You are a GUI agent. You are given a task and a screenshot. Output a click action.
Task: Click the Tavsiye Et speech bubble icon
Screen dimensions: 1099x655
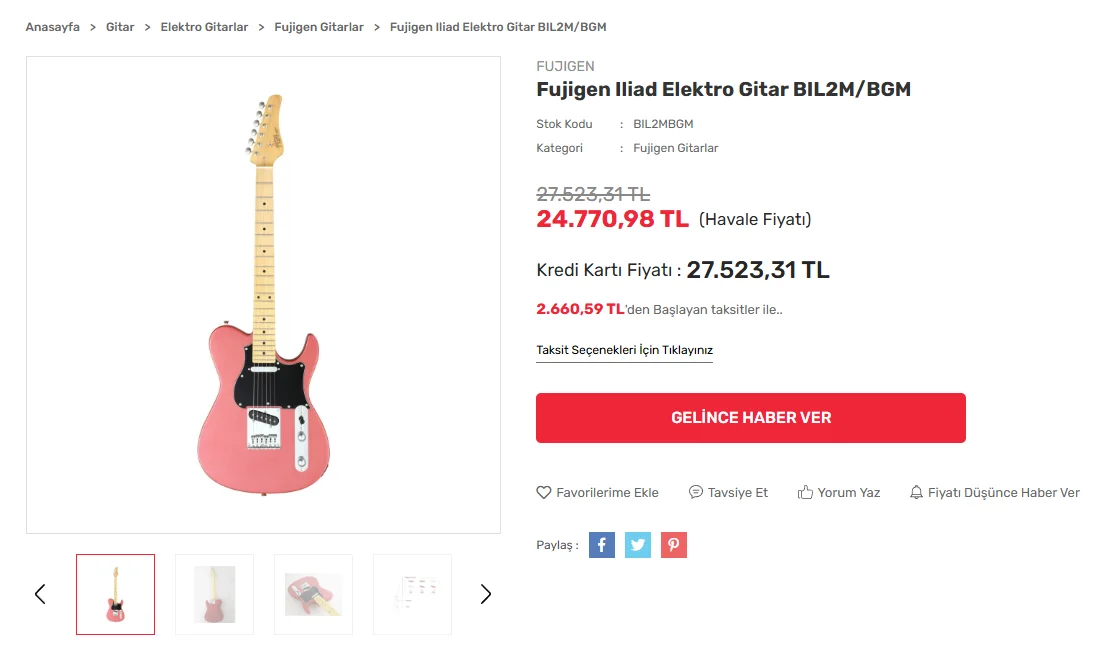tap(696, 492)
